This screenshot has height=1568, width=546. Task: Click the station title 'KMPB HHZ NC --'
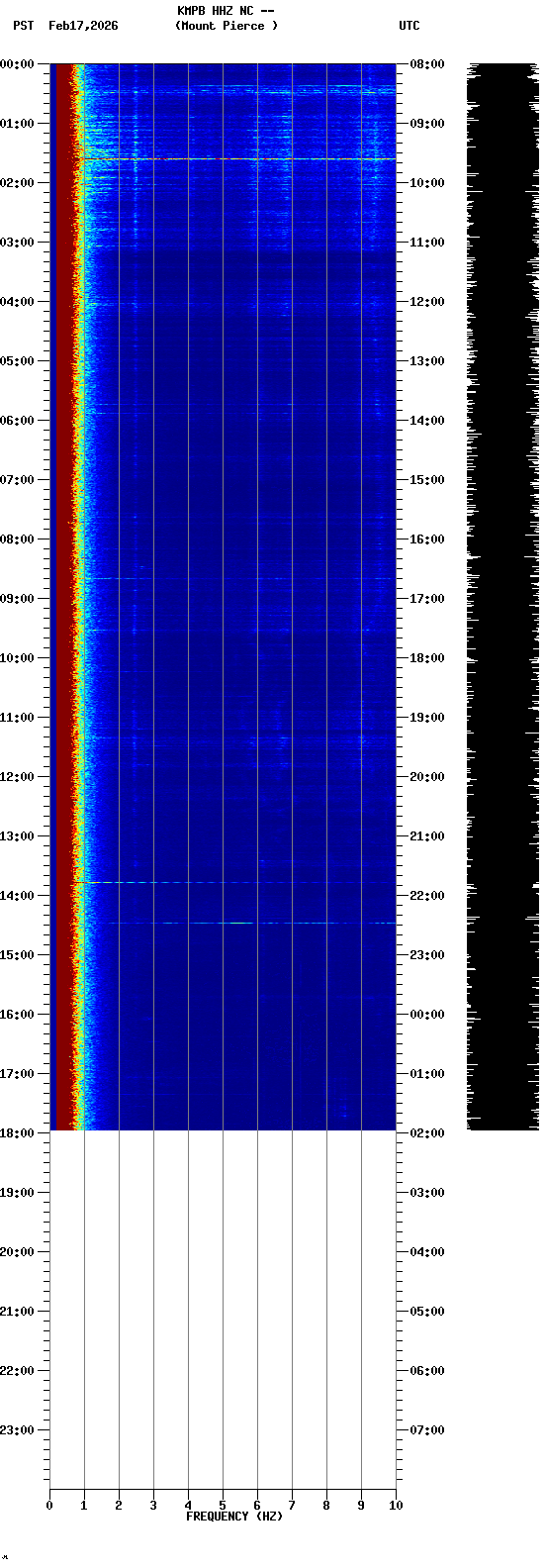pos(226,11)
